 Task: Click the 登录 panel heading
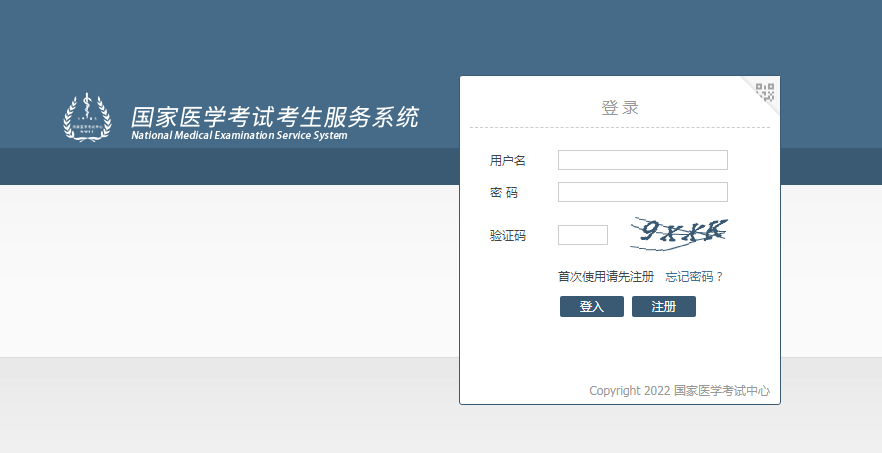(620, 107)
